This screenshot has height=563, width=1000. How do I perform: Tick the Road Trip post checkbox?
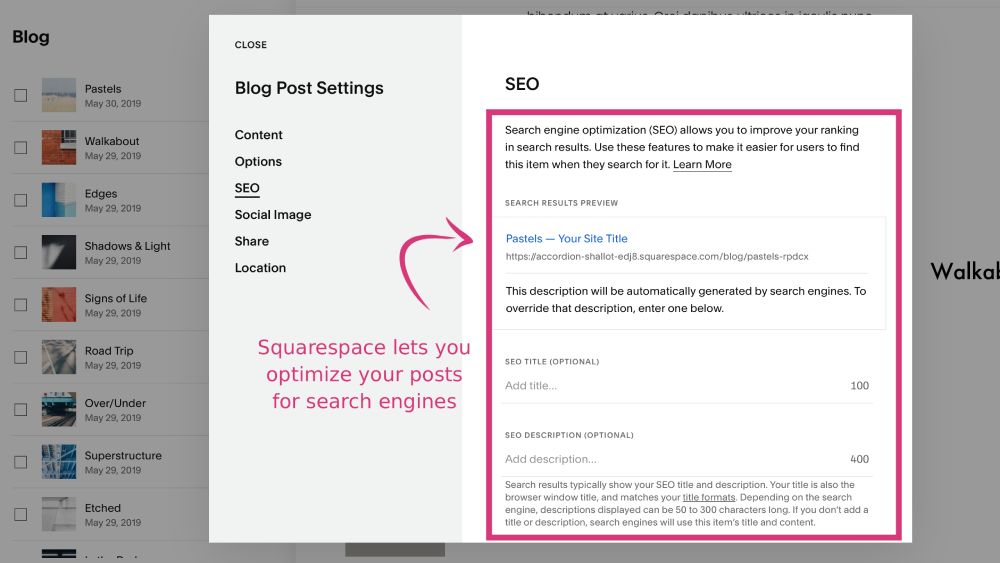(20, 357)
